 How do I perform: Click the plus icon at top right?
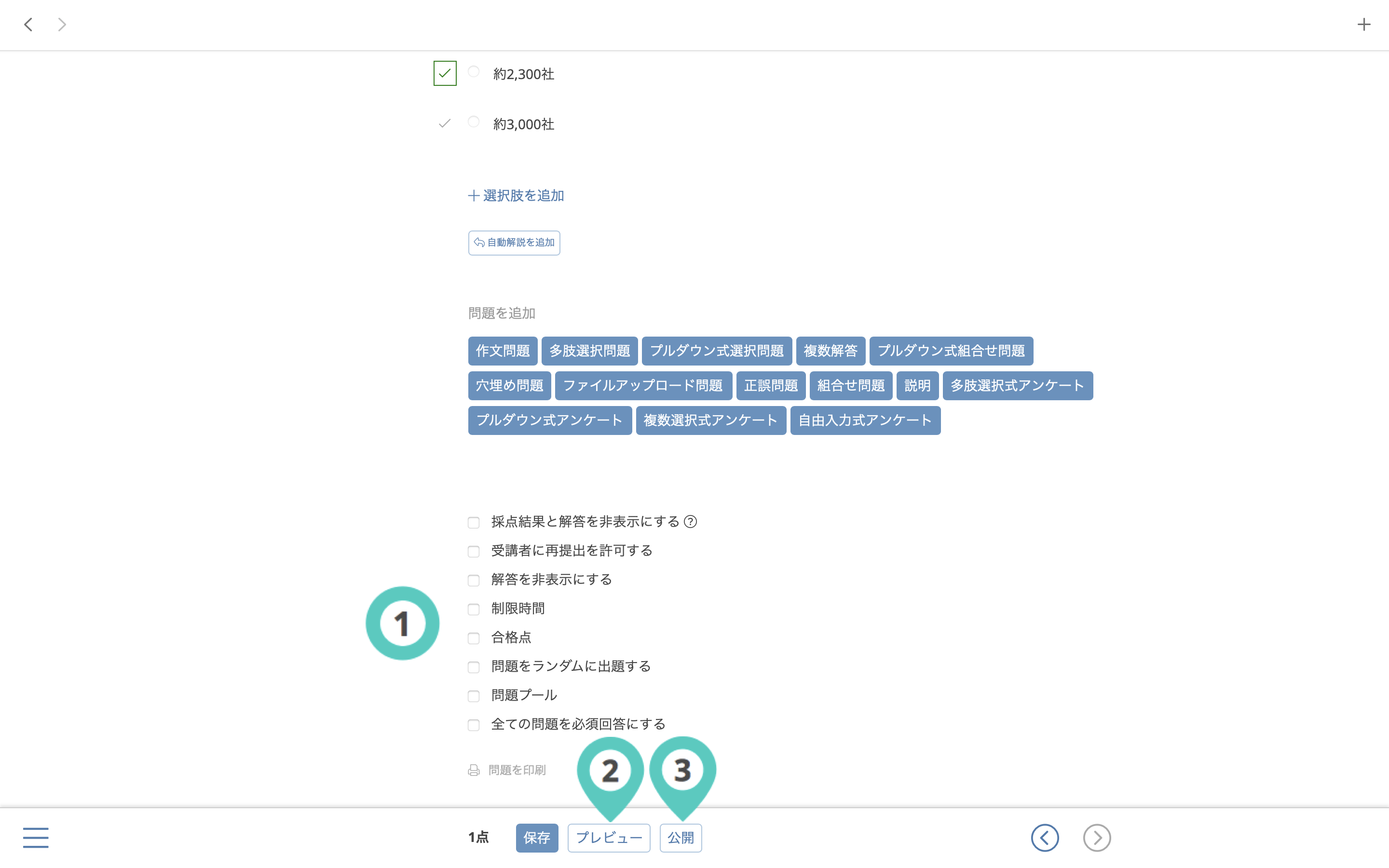pos(1364,24)
